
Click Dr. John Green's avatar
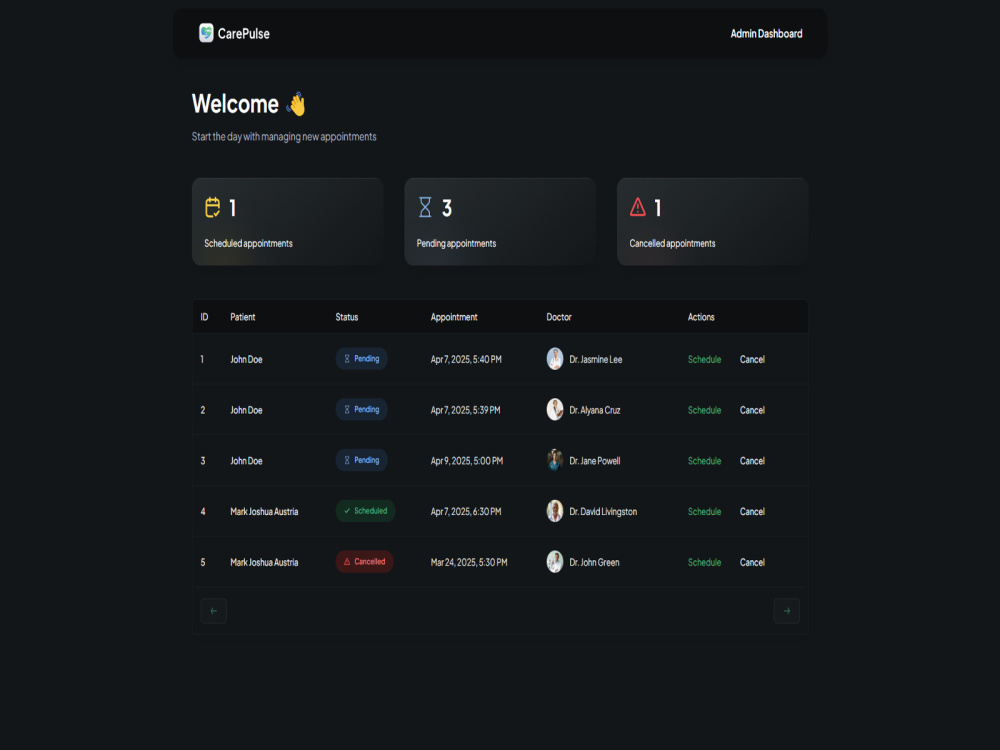click(555, 562)
